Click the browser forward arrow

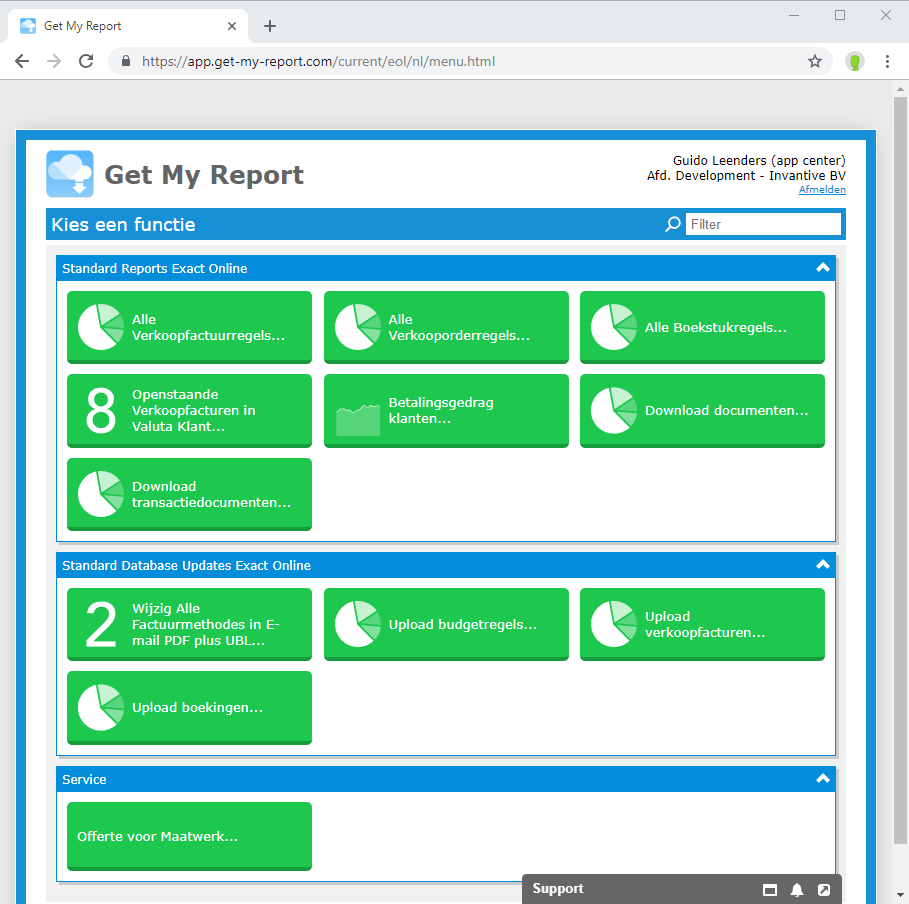[54, 61]
